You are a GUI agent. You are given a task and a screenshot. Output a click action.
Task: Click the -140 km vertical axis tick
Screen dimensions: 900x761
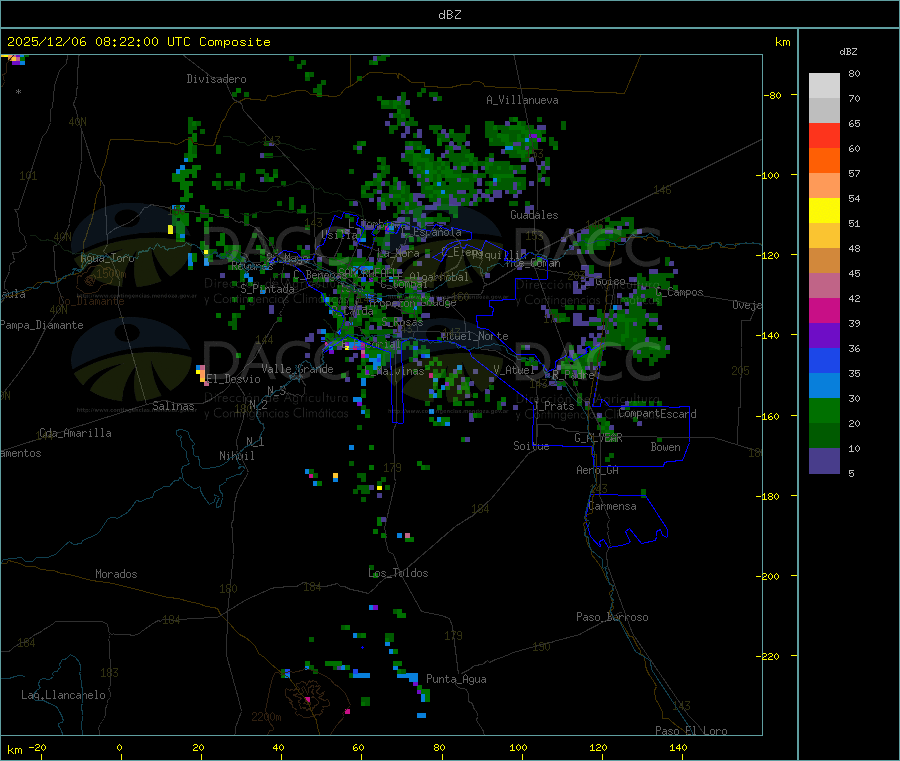[770, 335]
